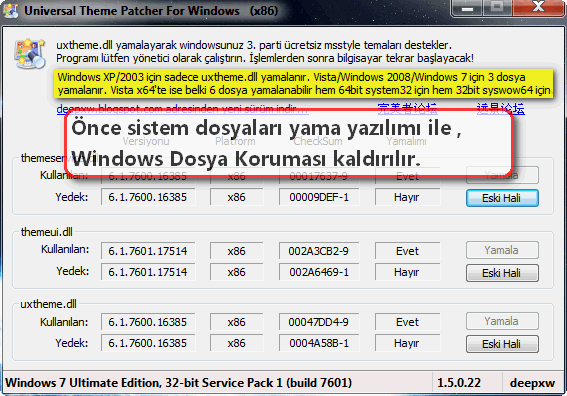
Task: Click Hayır patched status for uxtheme.dll Yedek
Action: point(408,343)
